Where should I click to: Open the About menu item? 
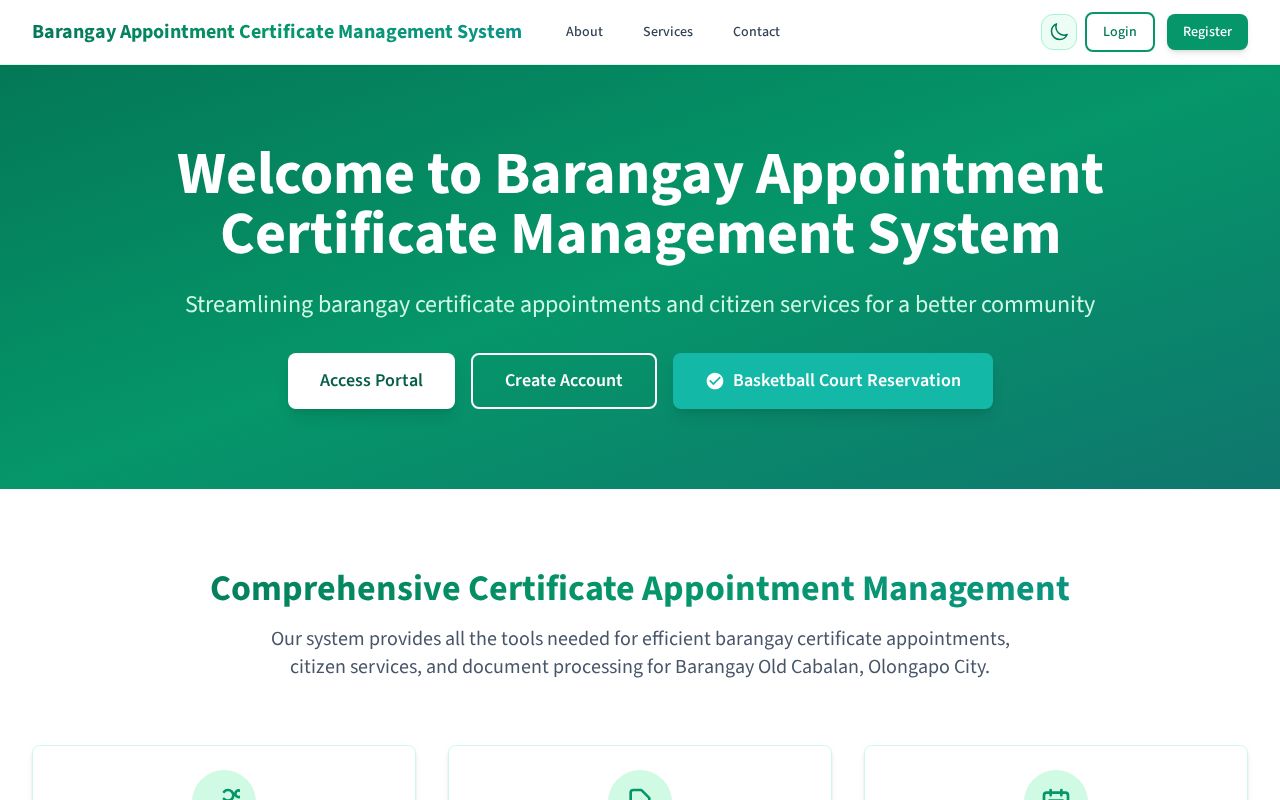tap(584, 32)
